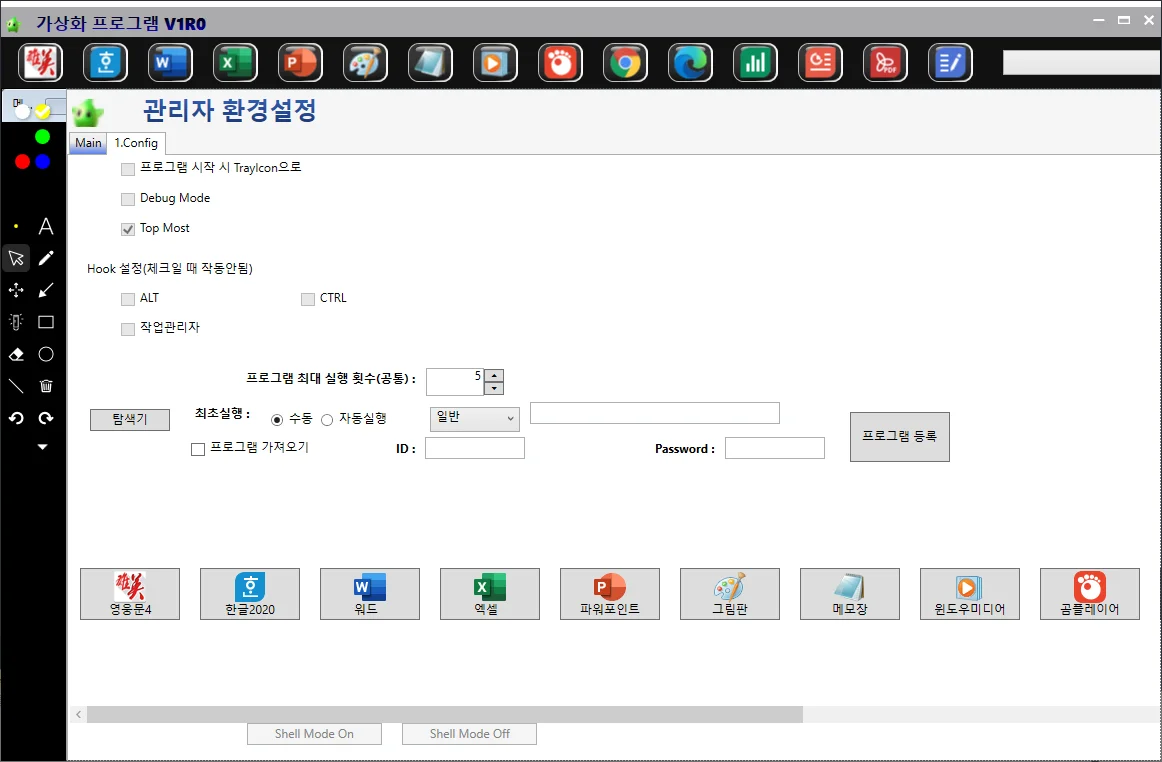Check the 작업관리자 checkbox
The height and width of the screenshot is (762, 1162).
coord(127,328)
